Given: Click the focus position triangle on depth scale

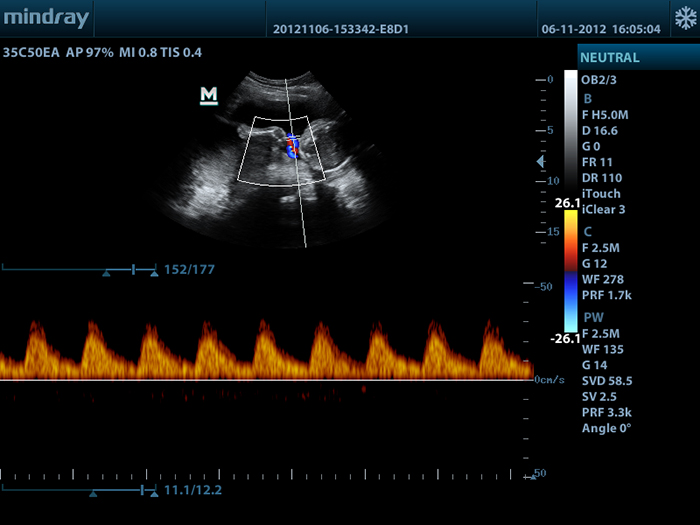Looking at the screenshot, I should coord(540,161).
